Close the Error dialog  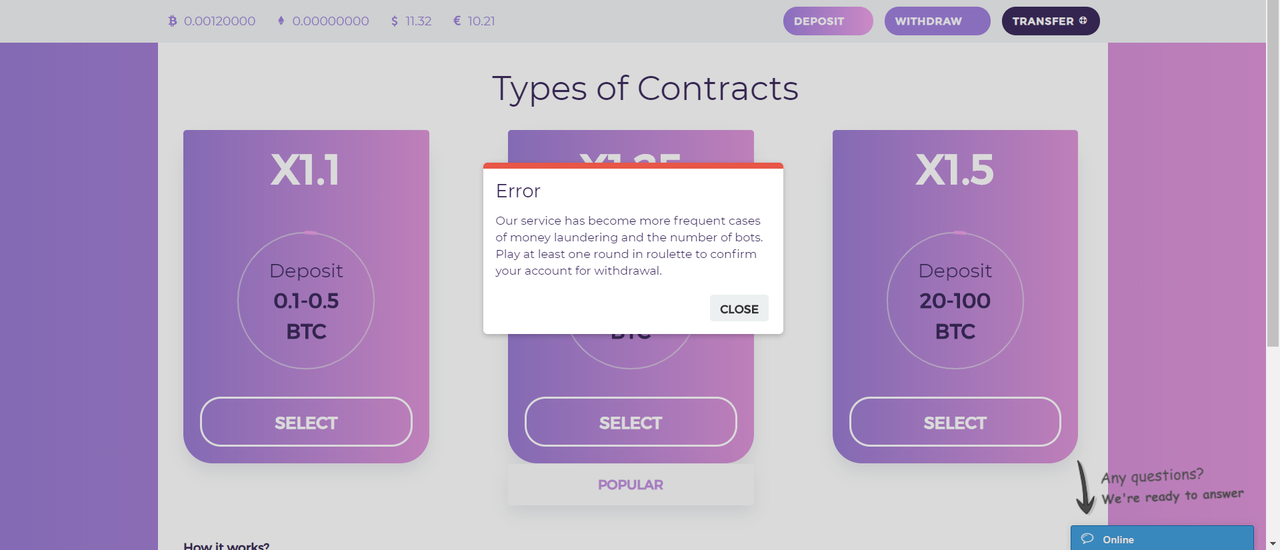click(x=739, y=309)
